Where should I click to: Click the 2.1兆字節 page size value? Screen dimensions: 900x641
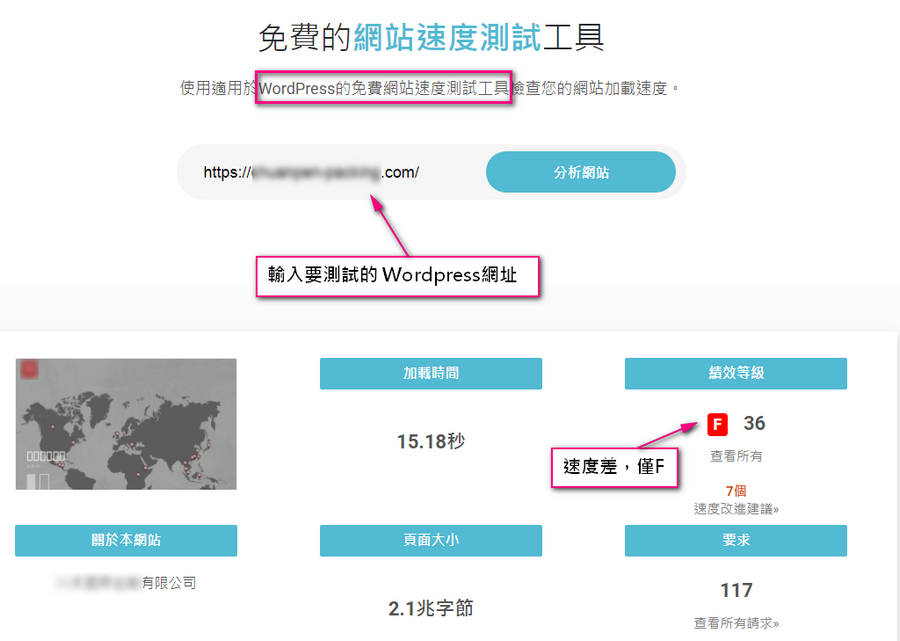(431, 608)
